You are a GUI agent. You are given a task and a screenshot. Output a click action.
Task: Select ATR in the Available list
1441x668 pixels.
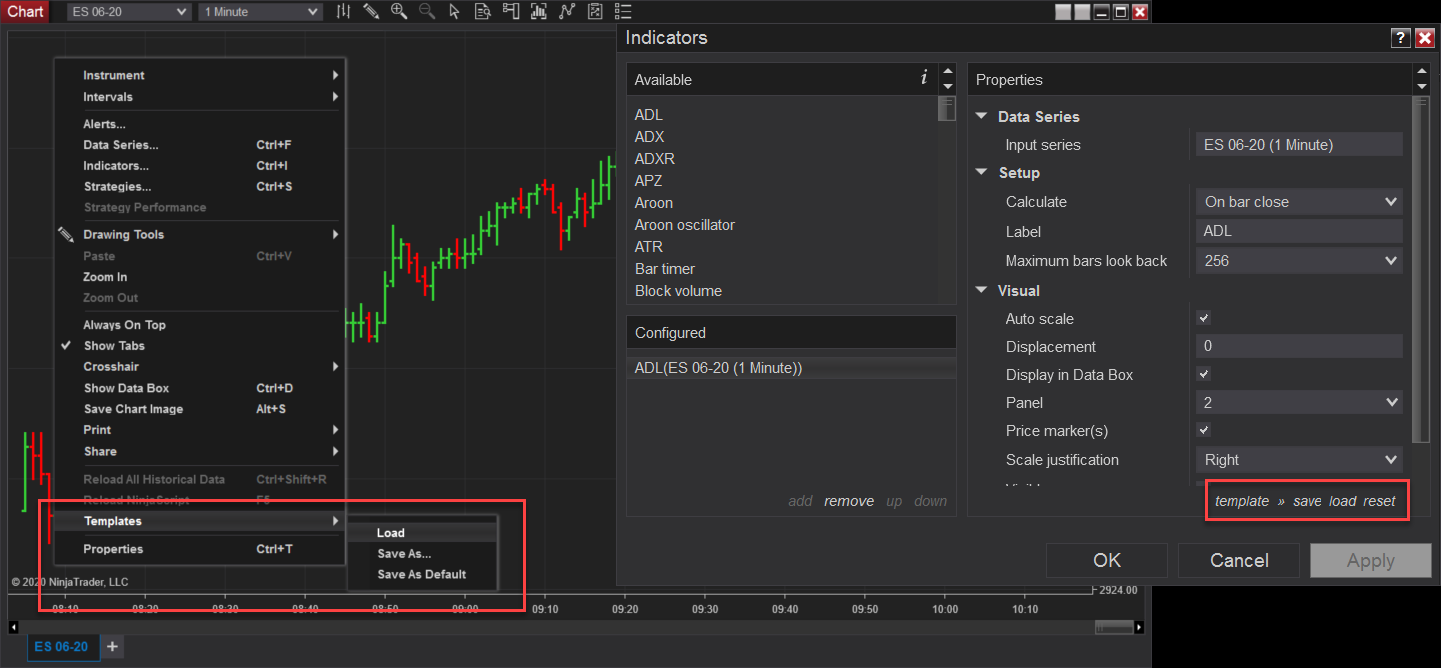(x=649, y=247)
